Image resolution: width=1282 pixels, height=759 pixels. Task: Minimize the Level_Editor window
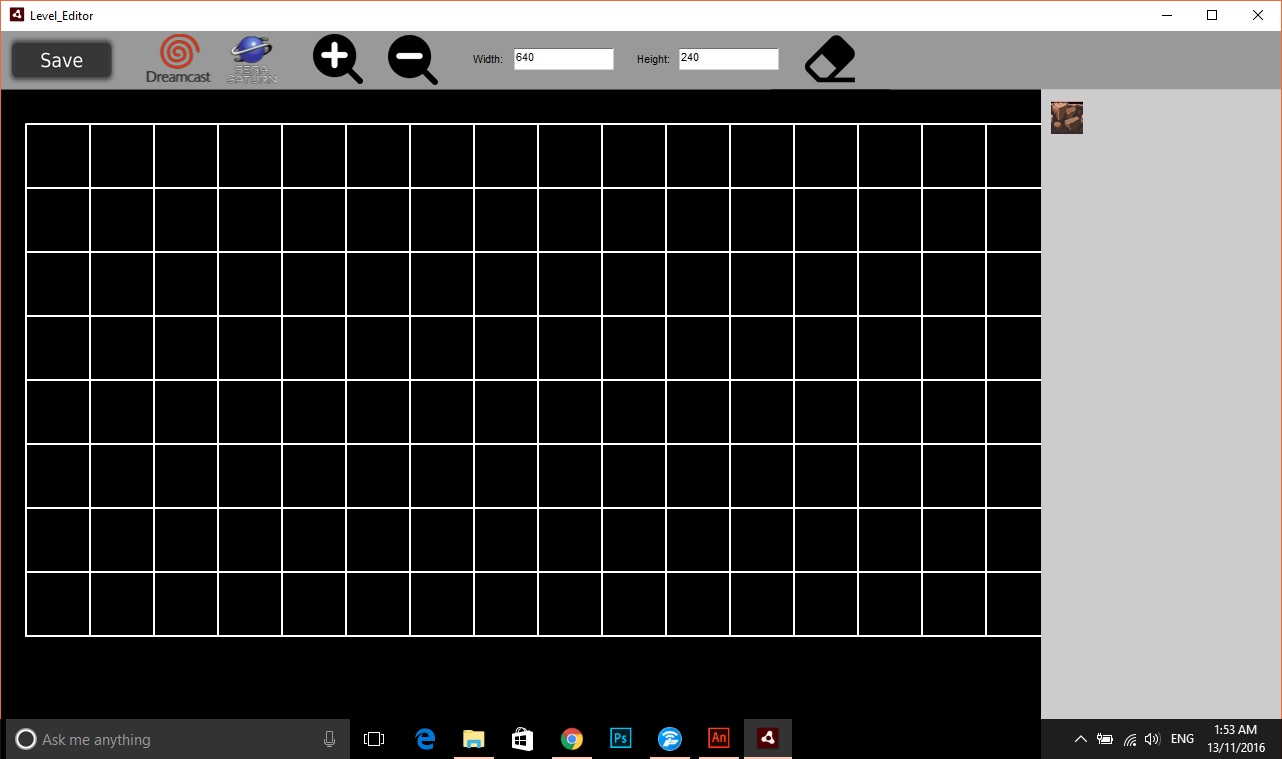pyautogui.click(x=1167, y=15)
